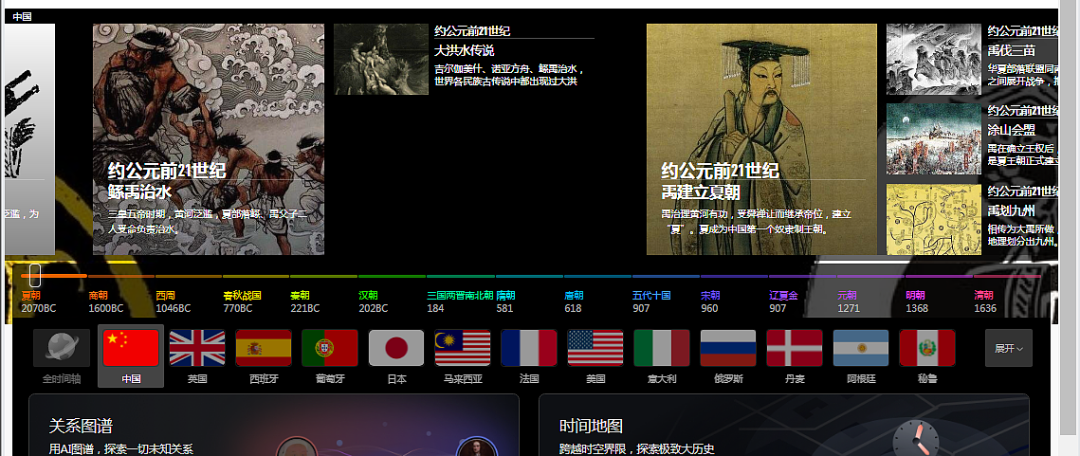Jump to 春秋战国 770BC on timeline
Screen dimensions: 1080x456
pyautogui.click(x=242, y=302)
